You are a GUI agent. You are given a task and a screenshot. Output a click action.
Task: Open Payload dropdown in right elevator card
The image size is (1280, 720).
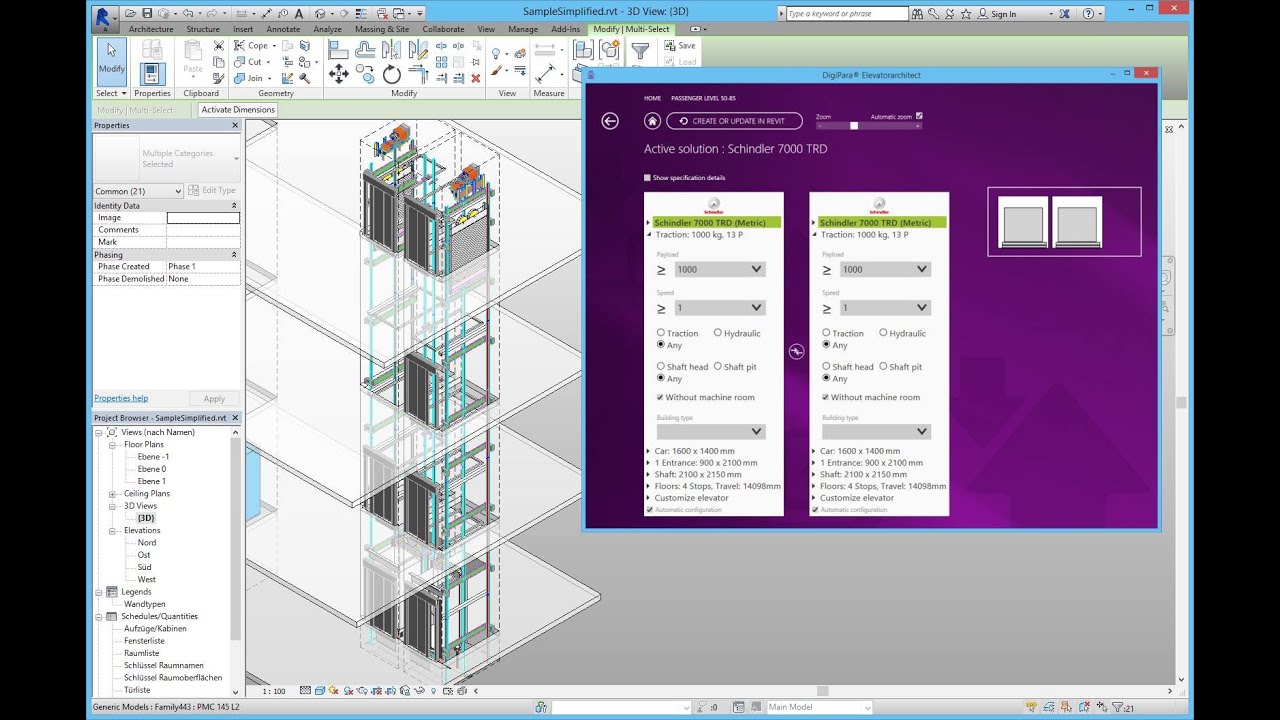coord(884,269)
